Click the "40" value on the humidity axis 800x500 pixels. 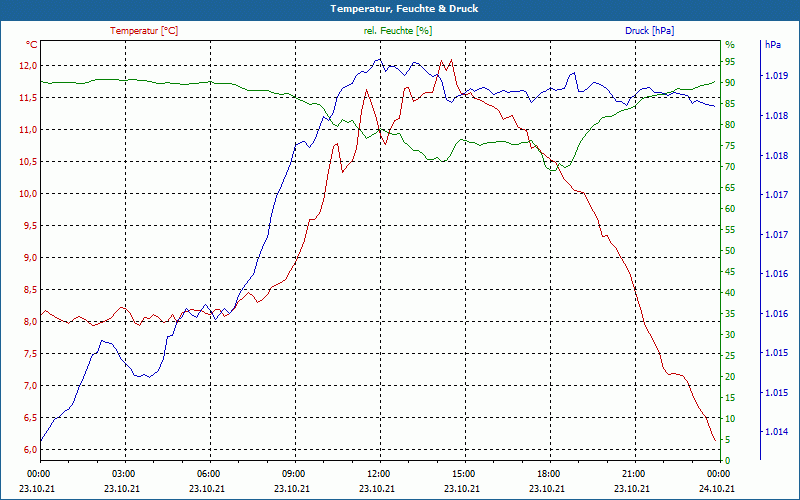(730, 293)
